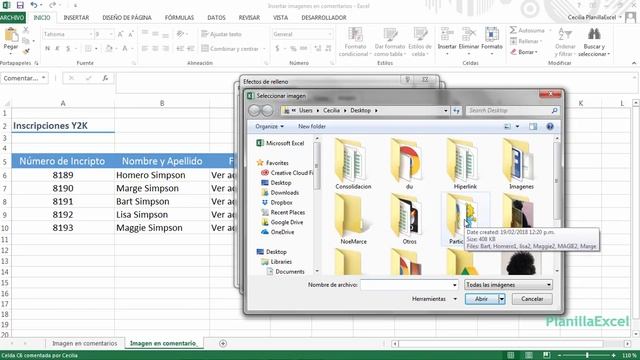This screenshot has height=360, width=640.
Task: Click the zoom in plus button
Action: (613, 355)
